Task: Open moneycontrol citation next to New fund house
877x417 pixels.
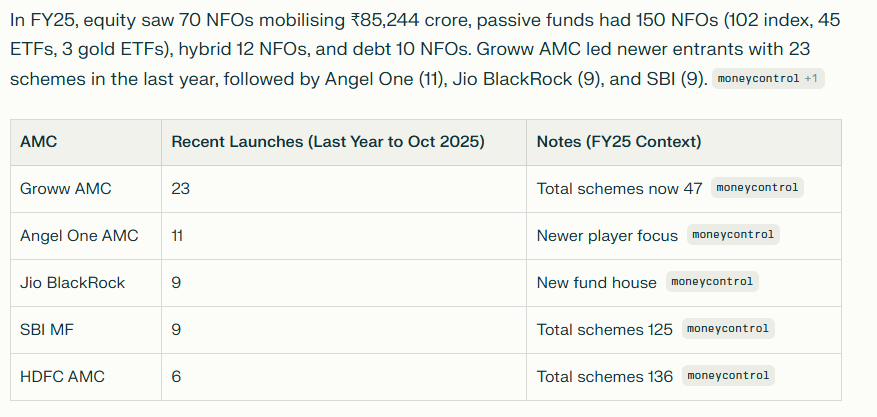Action: click(x=712, y=282)
